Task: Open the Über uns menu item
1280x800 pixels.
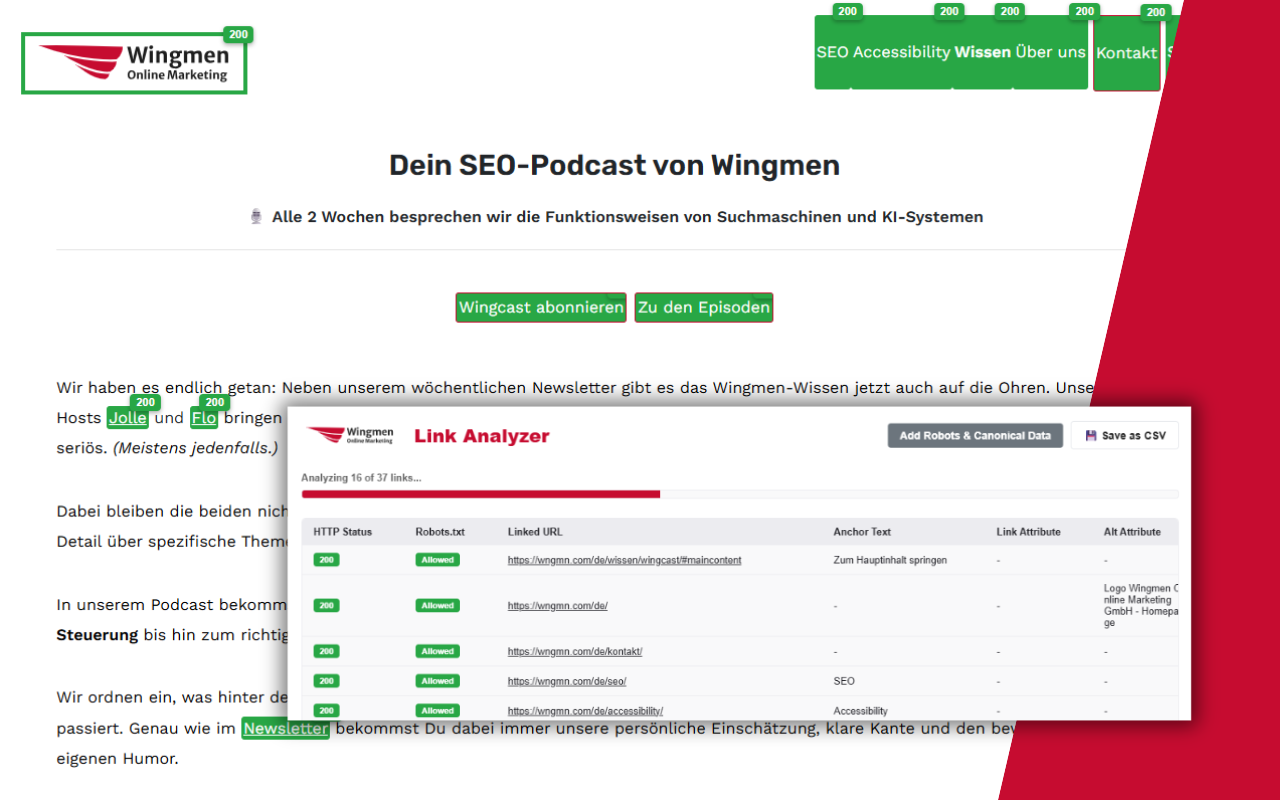Action: 1050,52
